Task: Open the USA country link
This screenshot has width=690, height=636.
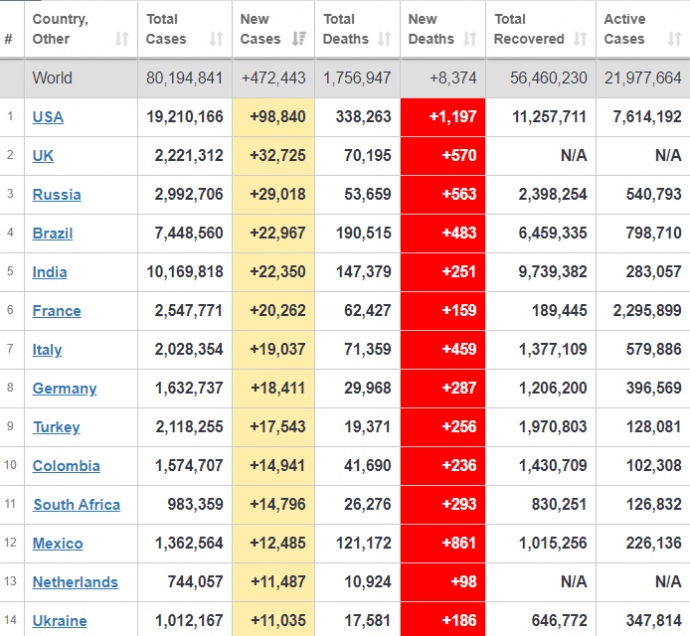Action: (48, 117)
